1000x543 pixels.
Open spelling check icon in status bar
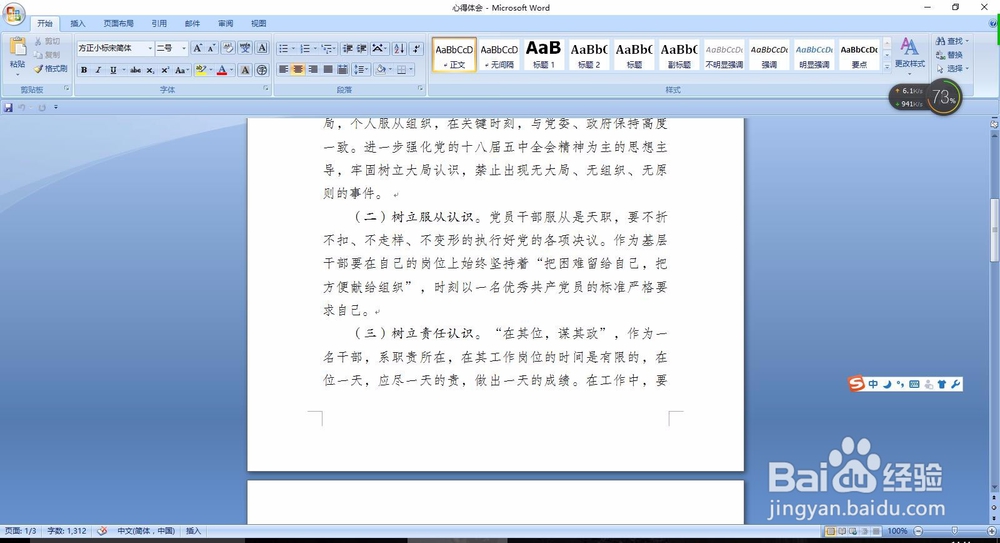(102, 531)
